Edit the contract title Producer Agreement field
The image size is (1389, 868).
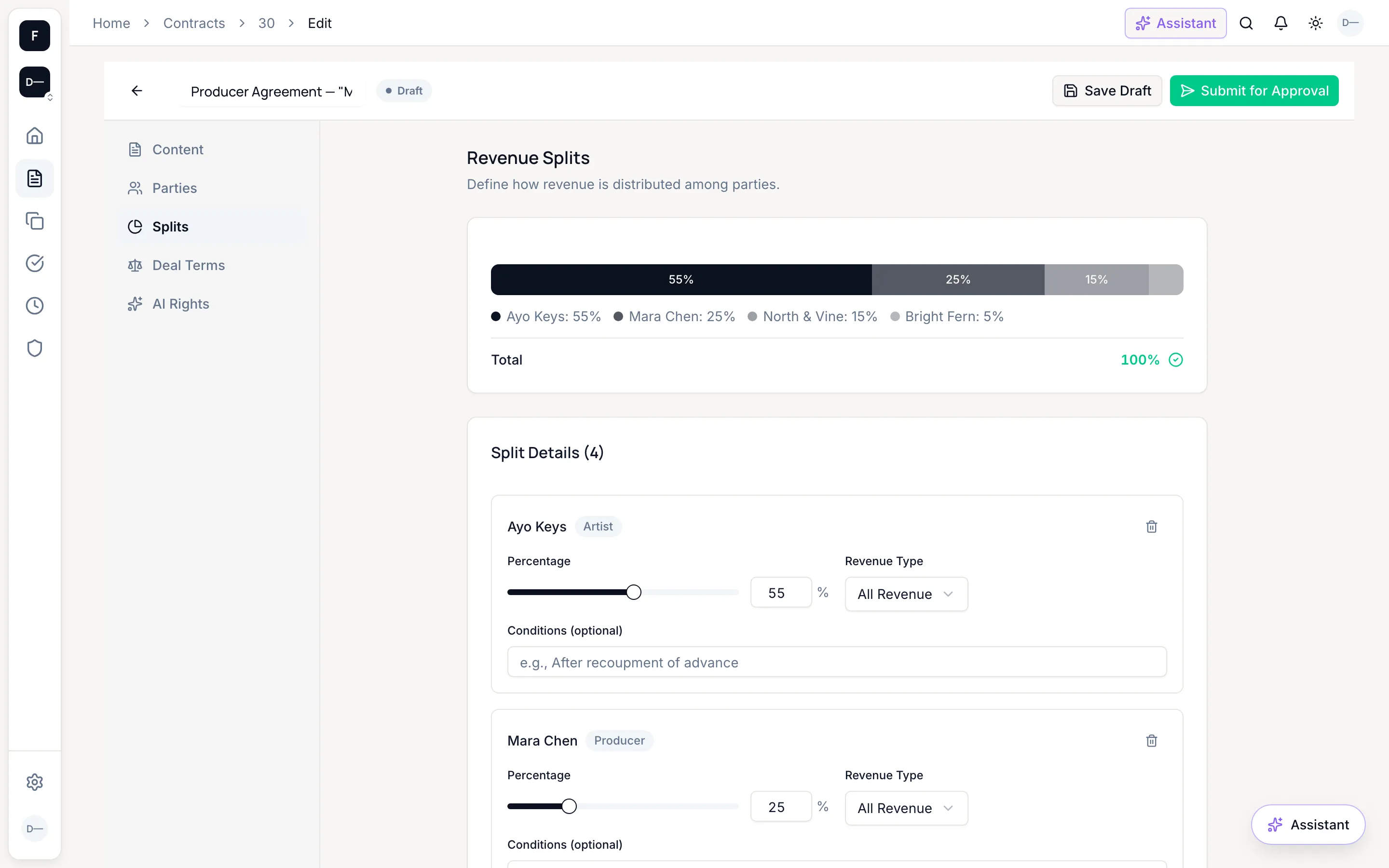pyautogui.click(x=272, y=91)
